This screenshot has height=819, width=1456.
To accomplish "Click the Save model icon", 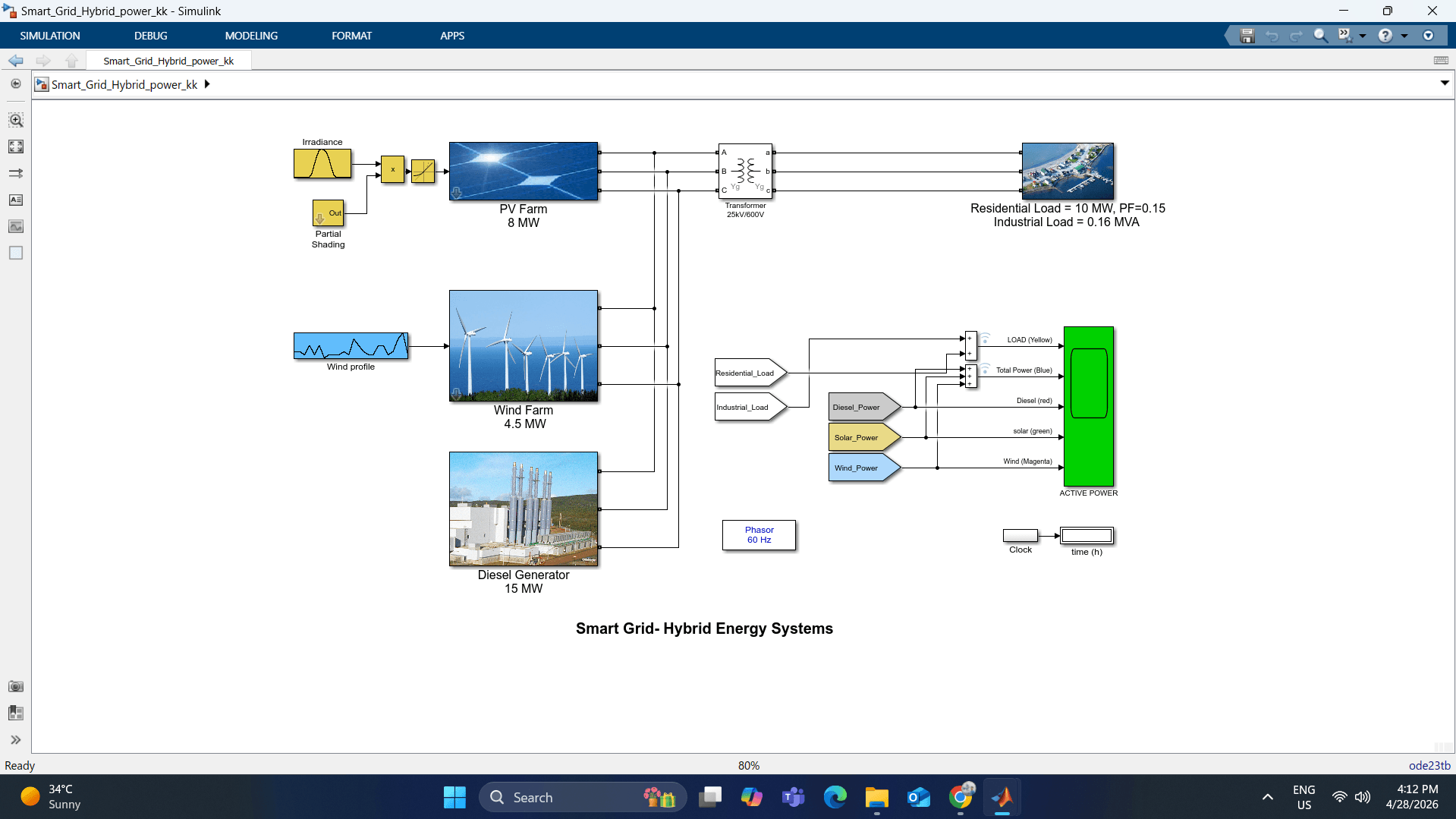I will (x=1247, y=36).
